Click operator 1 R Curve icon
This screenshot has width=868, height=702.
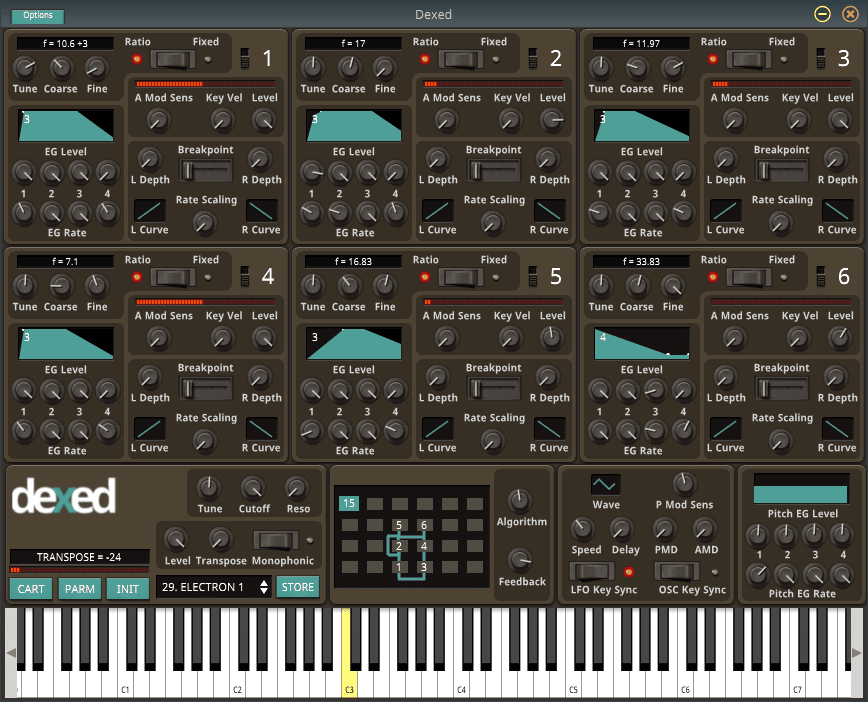pyautogui.click(x=262, y=211)
